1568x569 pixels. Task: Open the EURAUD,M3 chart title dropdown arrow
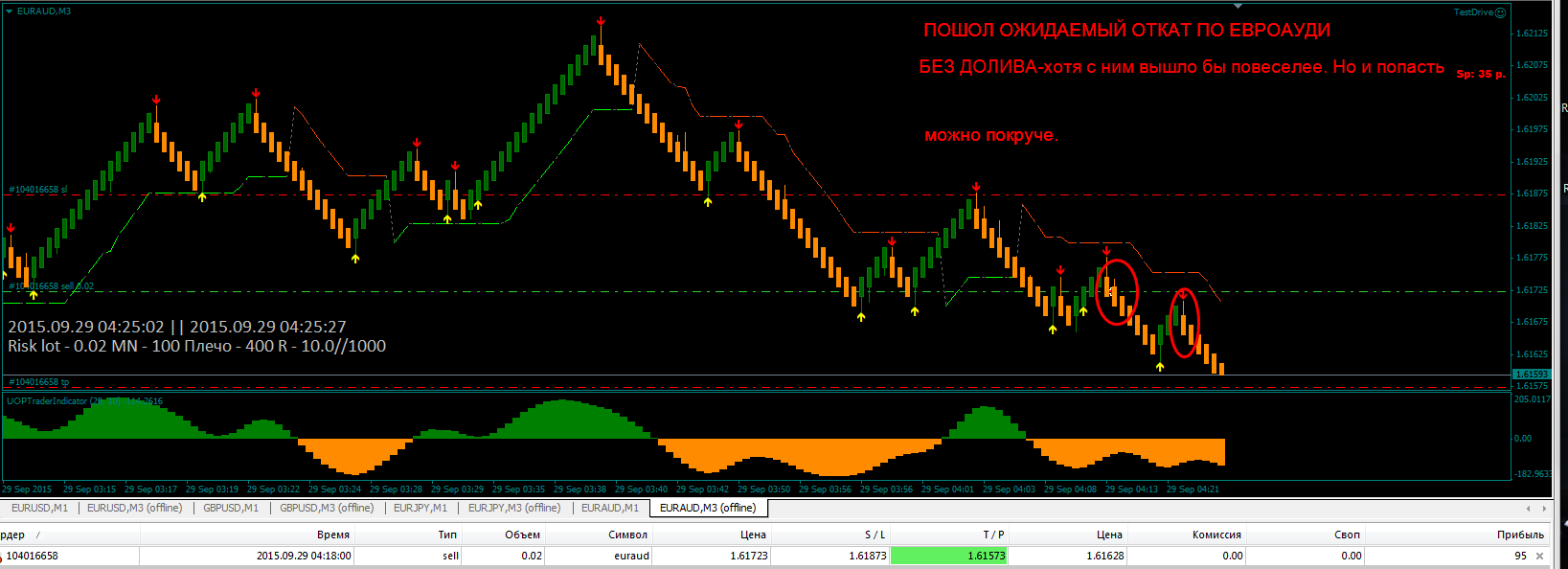click(10, 11)
